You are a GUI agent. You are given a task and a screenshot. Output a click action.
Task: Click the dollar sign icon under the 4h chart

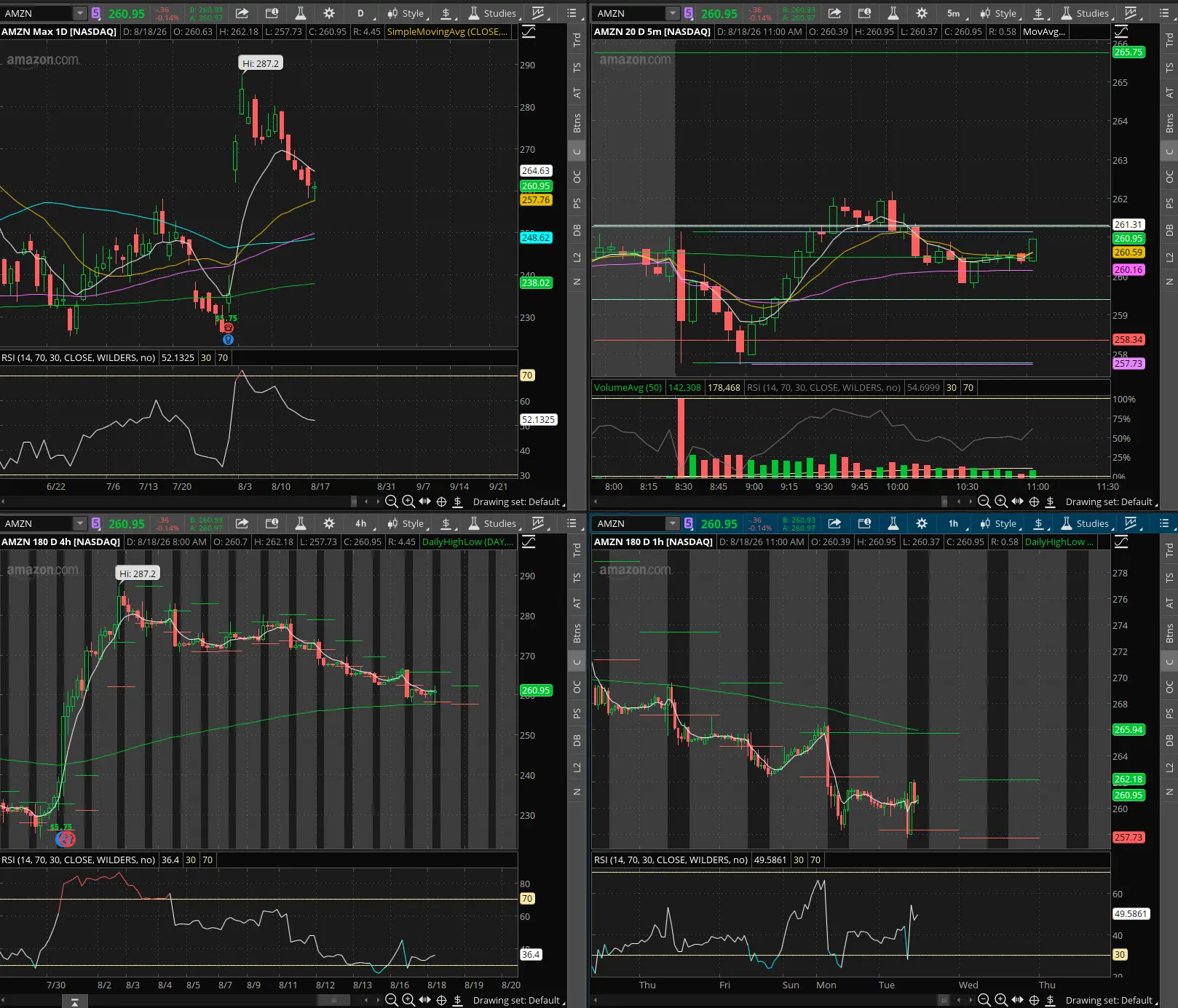pyautogui.click(x=458, y=1000)
